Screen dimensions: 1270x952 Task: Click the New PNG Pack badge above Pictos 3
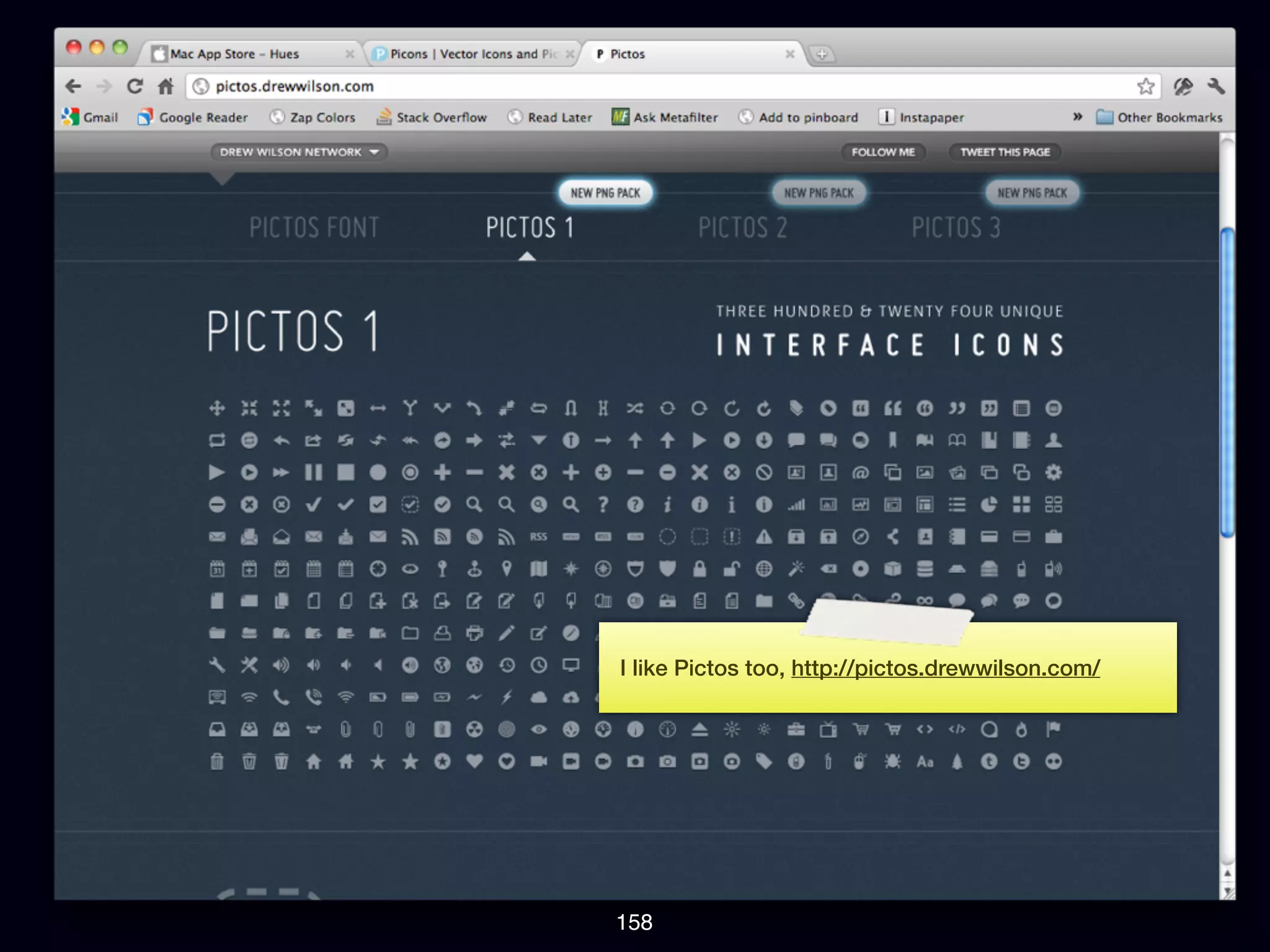pos(1032,193)
